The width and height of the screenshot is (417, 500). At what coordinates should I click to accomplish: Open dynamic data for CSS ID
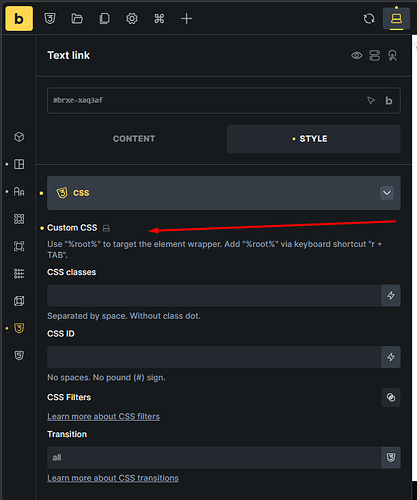pyautogui.click(x=391, y=357)
